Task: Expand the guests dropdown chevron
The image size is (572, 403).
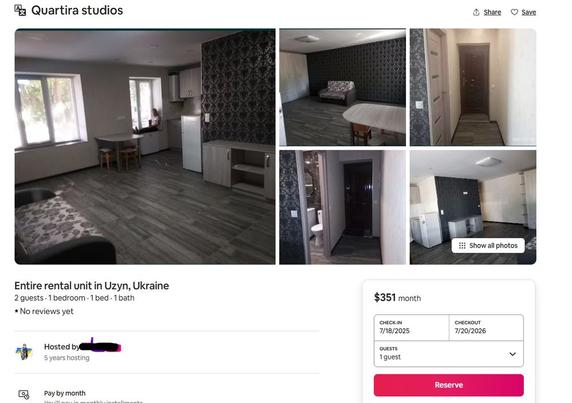Action: [x=513, y=354]
